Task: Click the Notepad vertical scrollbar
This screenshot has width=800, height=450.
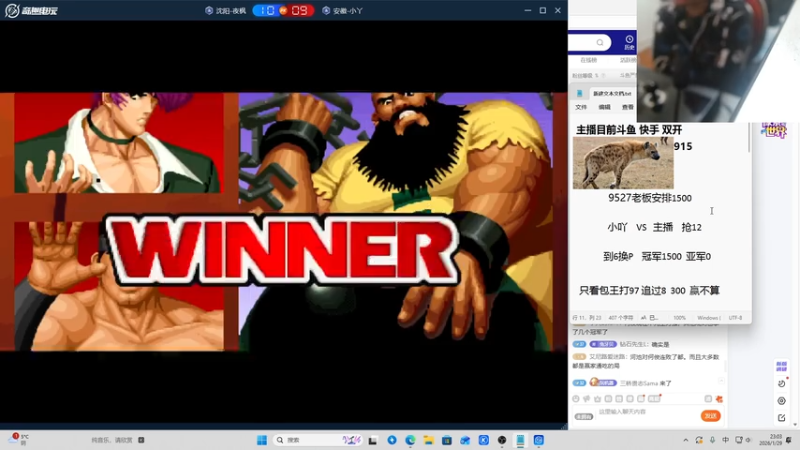Action: [x=749, y=138]
